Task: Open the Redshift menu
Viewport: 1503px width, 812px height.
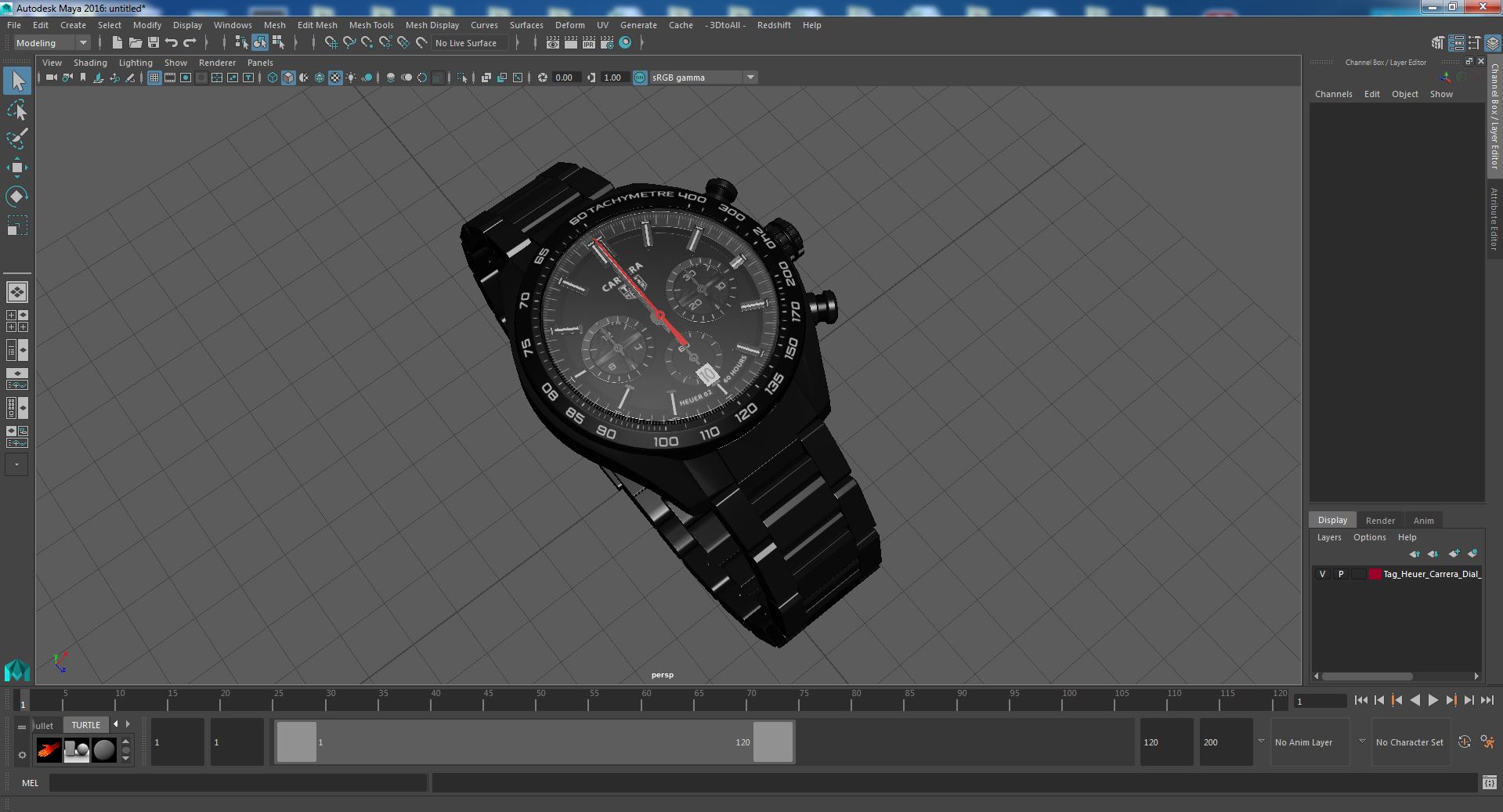Action: [774, 25]
